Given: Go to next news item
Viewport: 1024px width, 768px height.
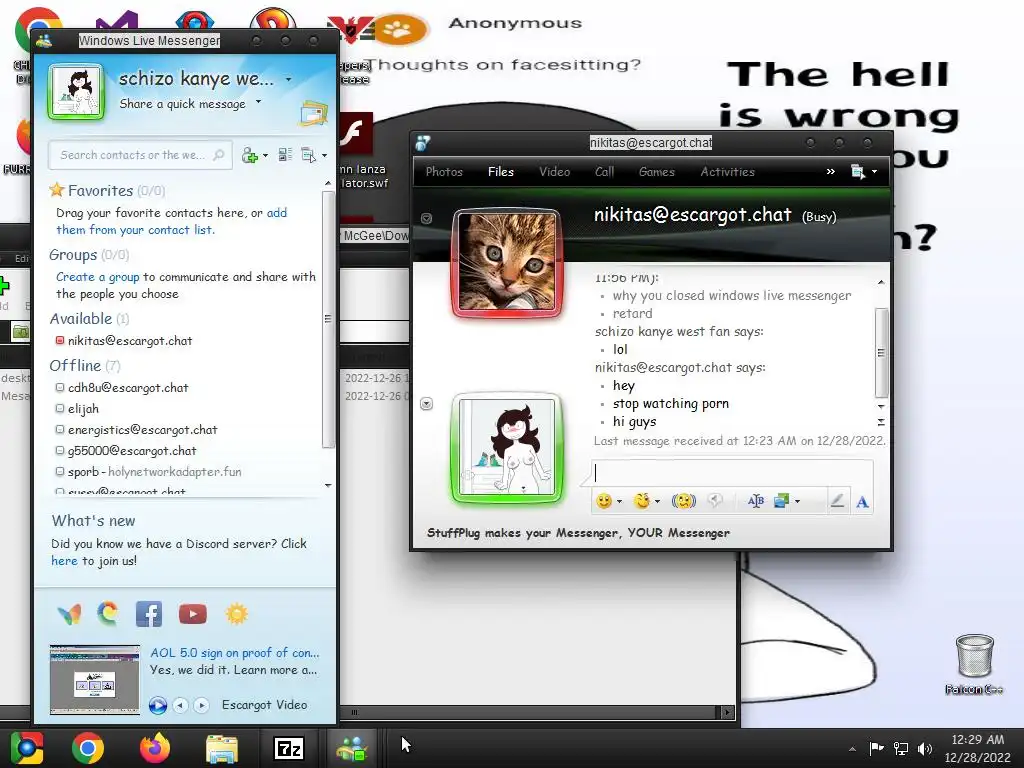Looking at the screenshot, I should (202, 705).
